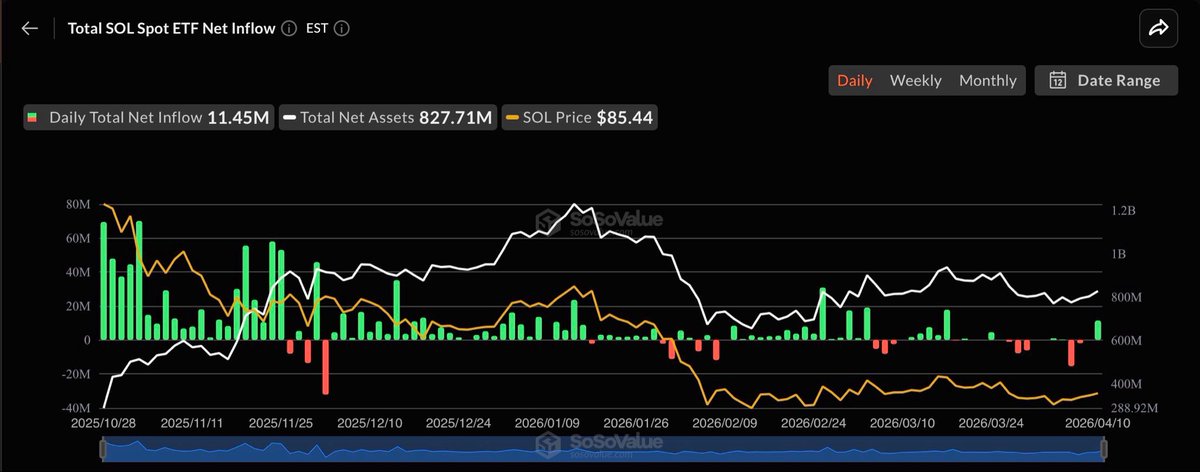Screen dimensions: 1200x472
Task: Click the calendar icon in Date Range
Action: pyautogui.click(x=1058, y=81)
